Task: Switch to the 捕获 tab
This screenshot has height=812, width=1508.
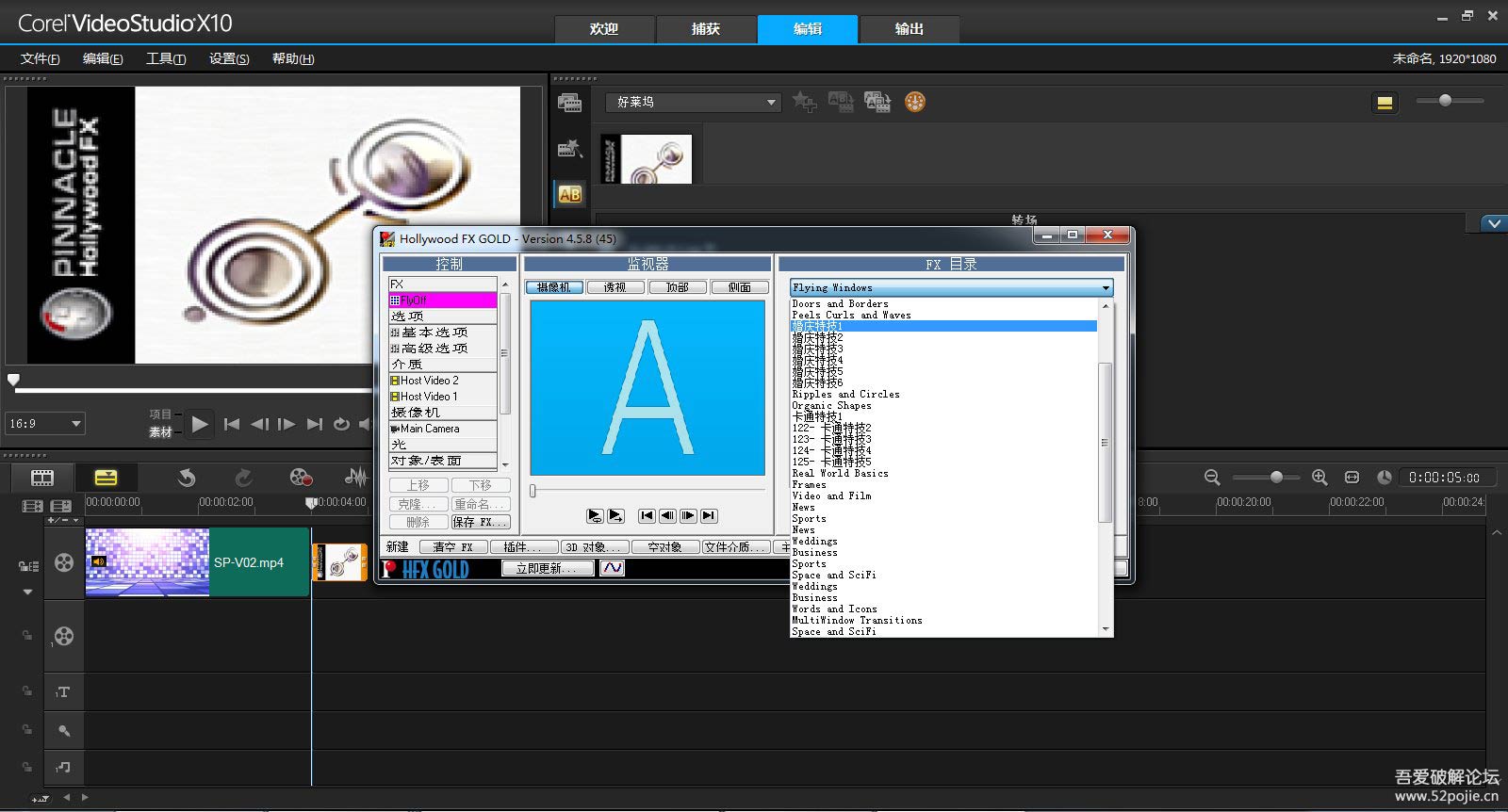Action: [706, 29]
